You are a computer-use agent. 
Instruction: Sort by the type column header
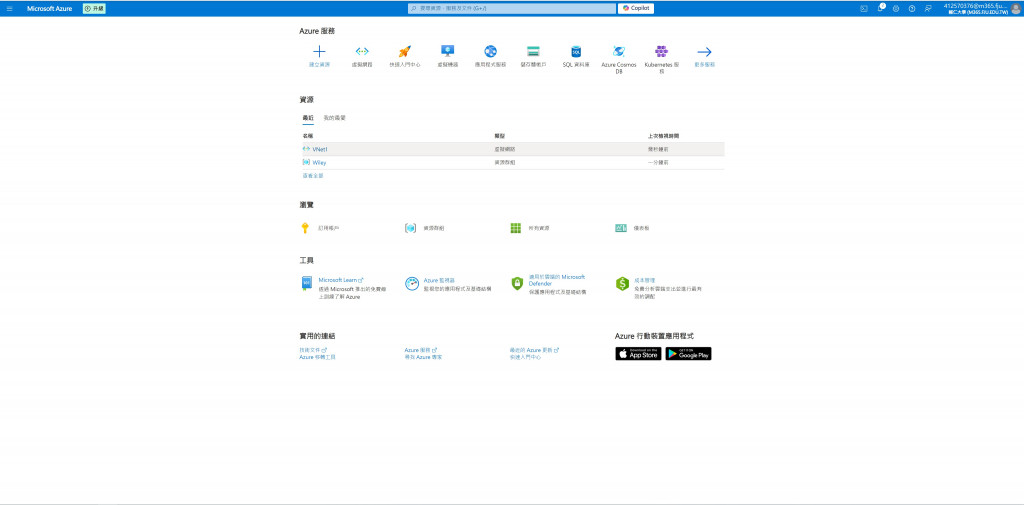pyautogui.click(x=500, y=136)
